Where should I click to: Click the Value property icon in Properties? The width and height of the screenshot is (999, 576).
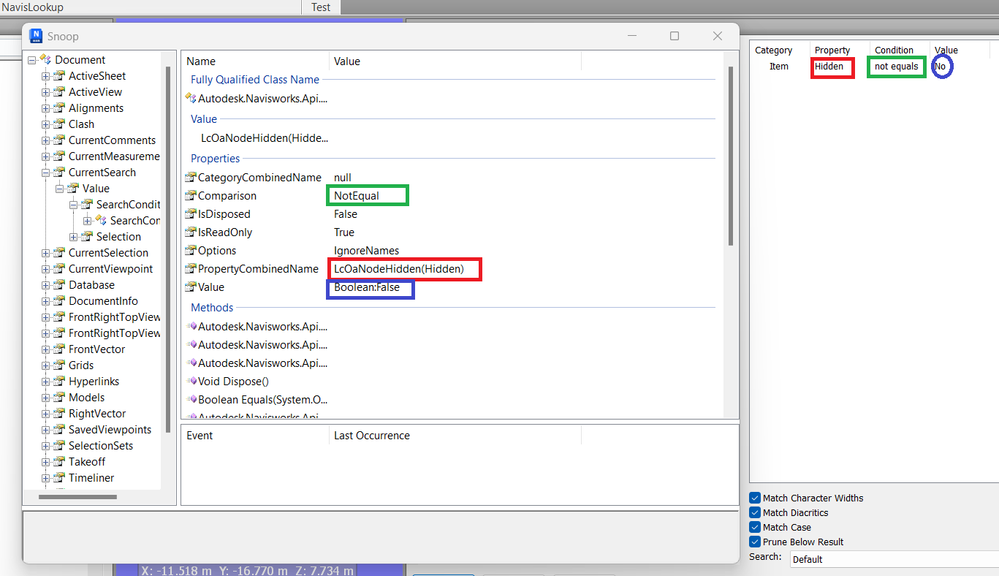(190, 287)
